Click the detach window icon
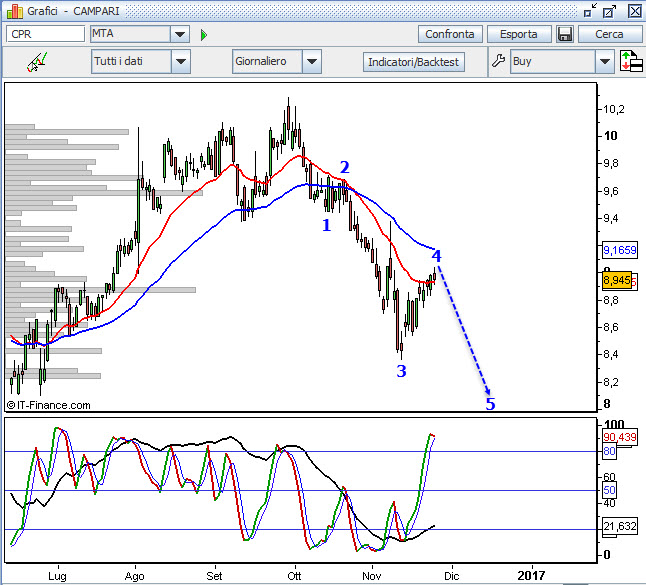The image size is (646, 585). [x=590, y=11]
